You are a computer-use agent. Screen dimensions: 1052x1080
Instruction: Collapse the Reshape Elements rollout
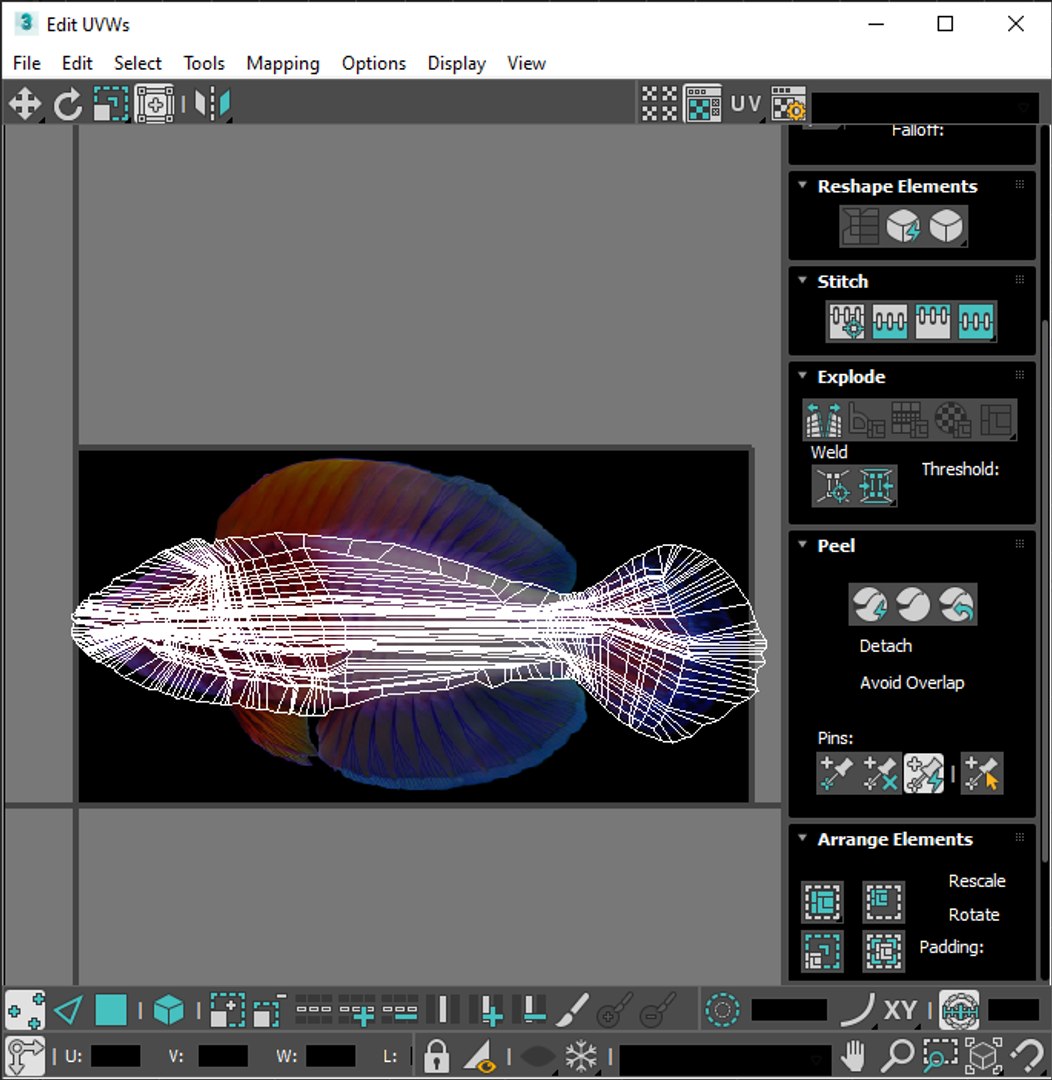pos(803,186)
